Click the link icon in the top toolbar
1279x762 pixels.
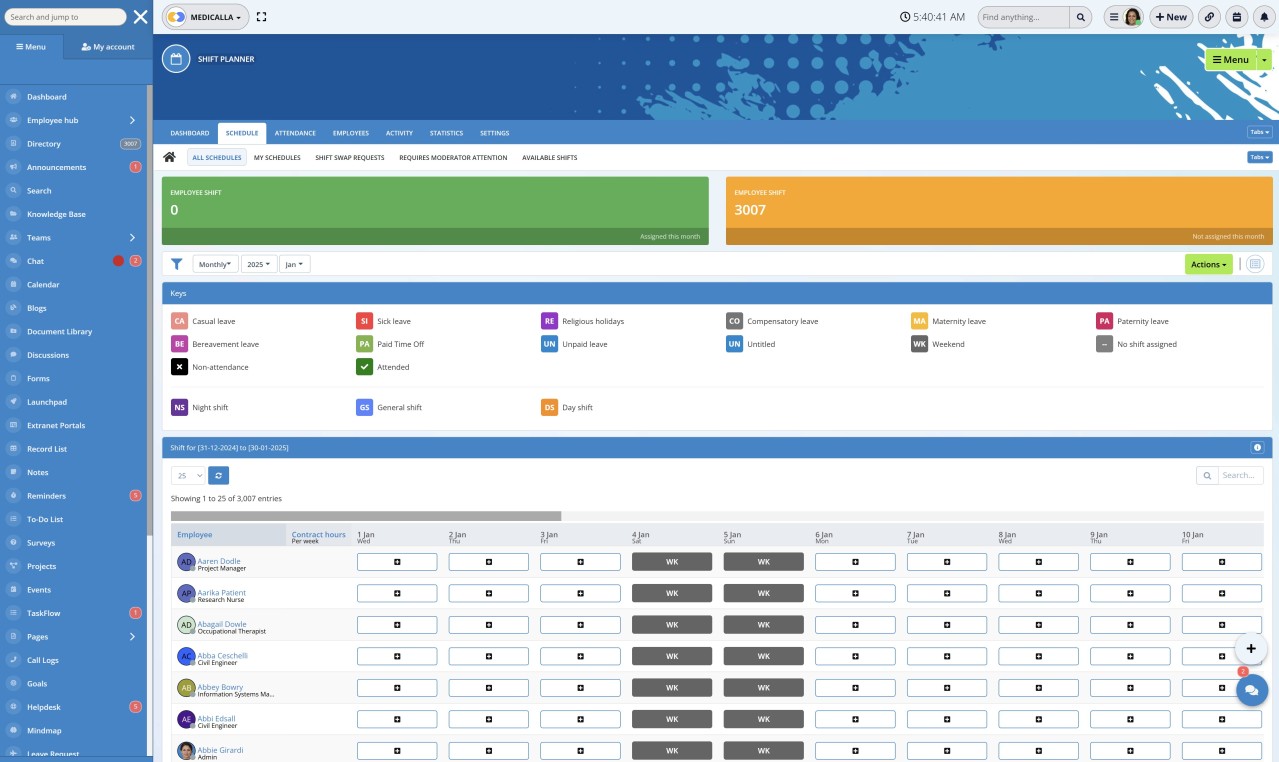click(x=1209, y=17)
